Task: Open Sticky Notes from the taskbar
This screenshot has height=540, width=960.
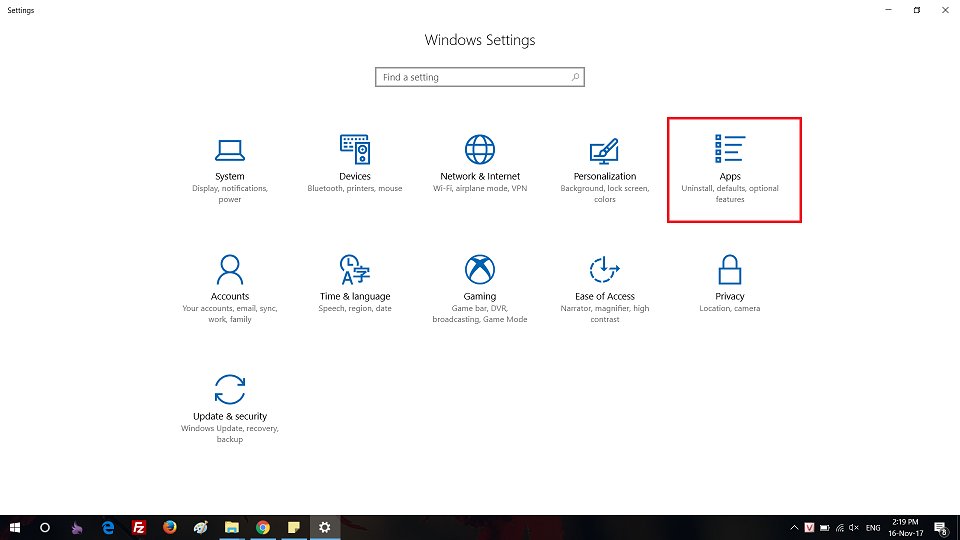Action: [294, 527]
